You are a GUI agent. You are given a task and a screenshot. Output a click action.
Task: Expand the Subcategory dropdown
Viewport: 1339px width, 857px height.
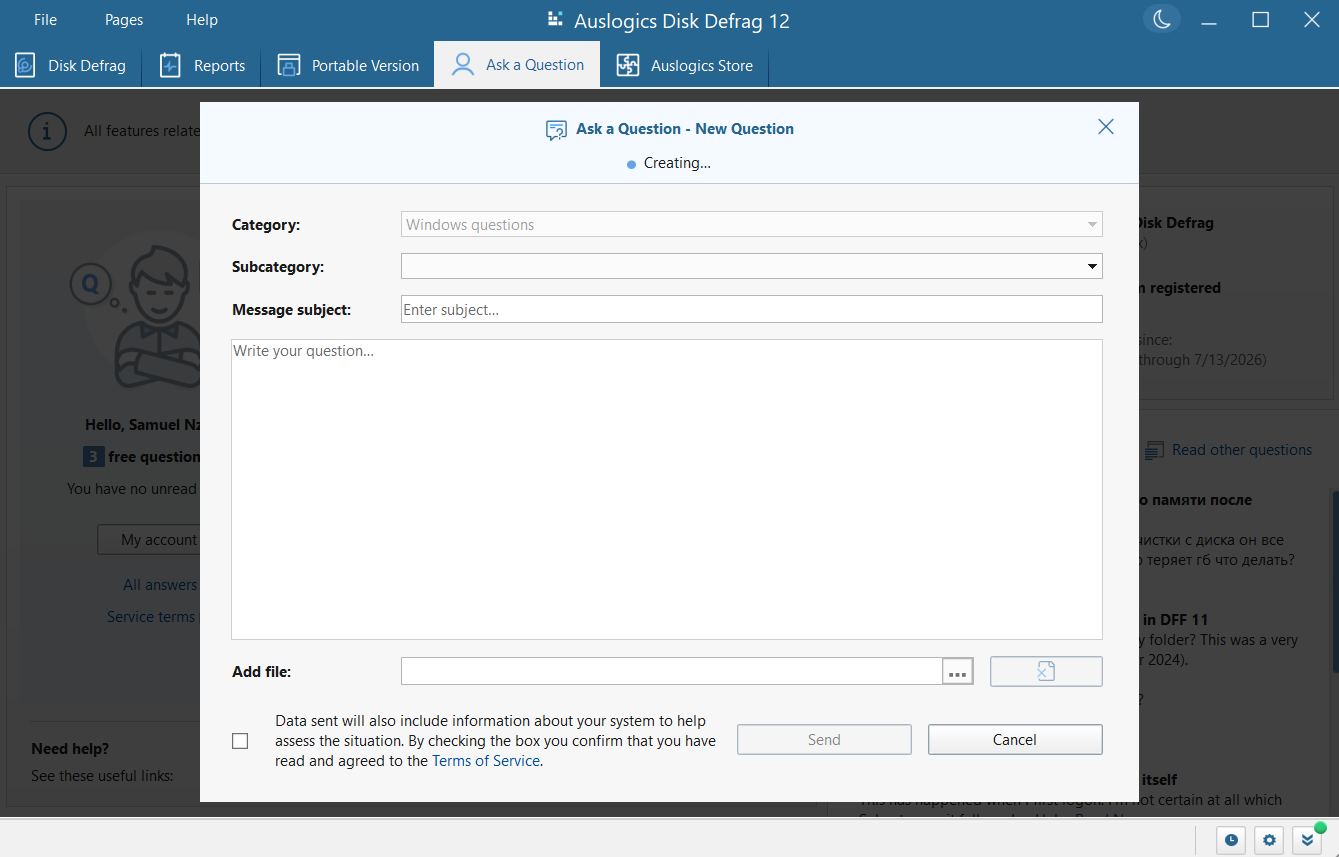(x=1090, y=266)
